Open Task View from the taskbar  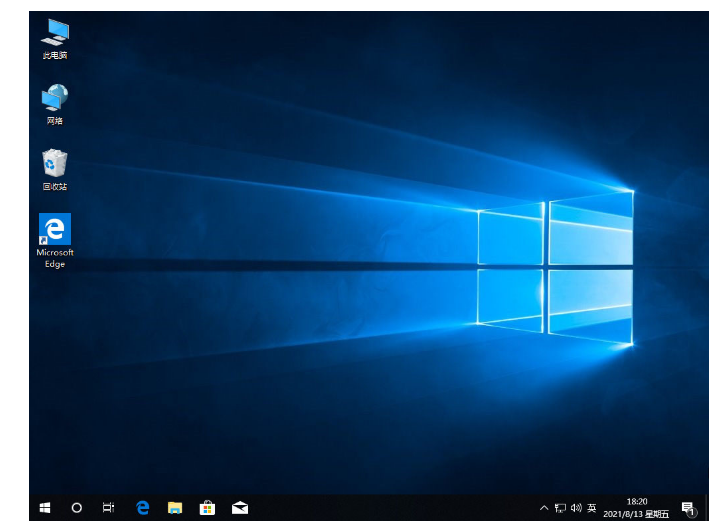[x=109, y=508]
